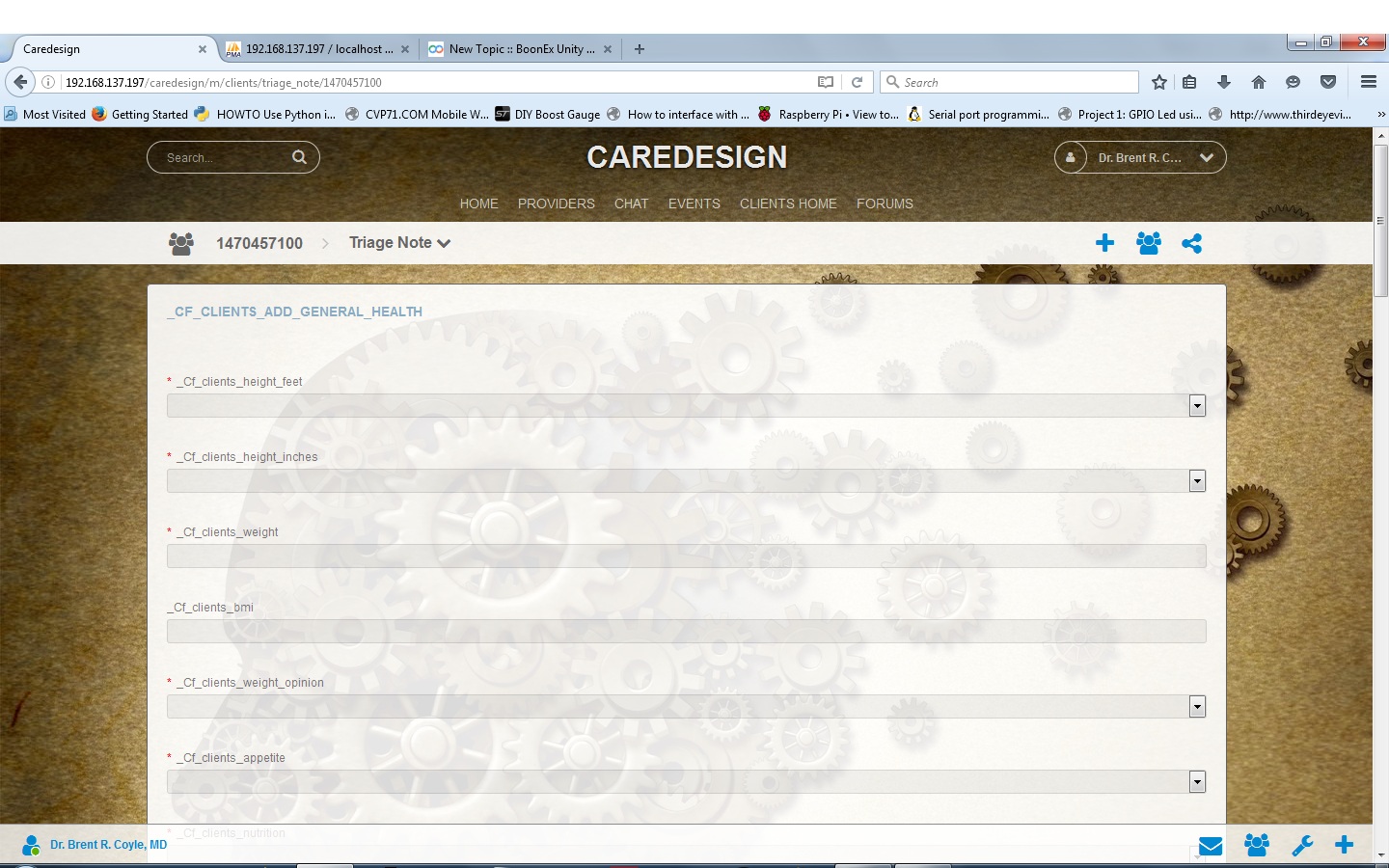Click the gray clients group icon beside 1470457100

181,243
